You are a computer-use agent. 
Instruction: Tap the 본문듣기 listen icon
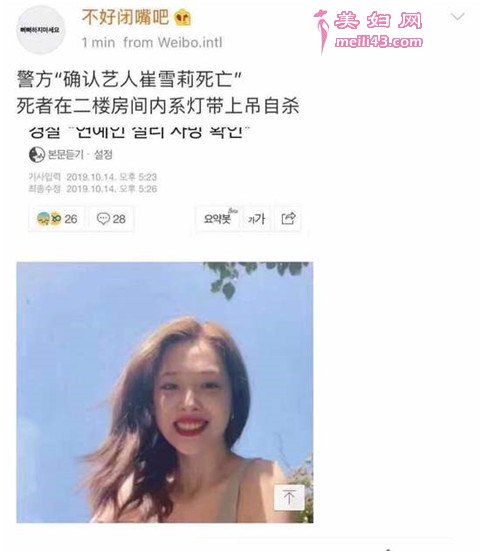37,155
